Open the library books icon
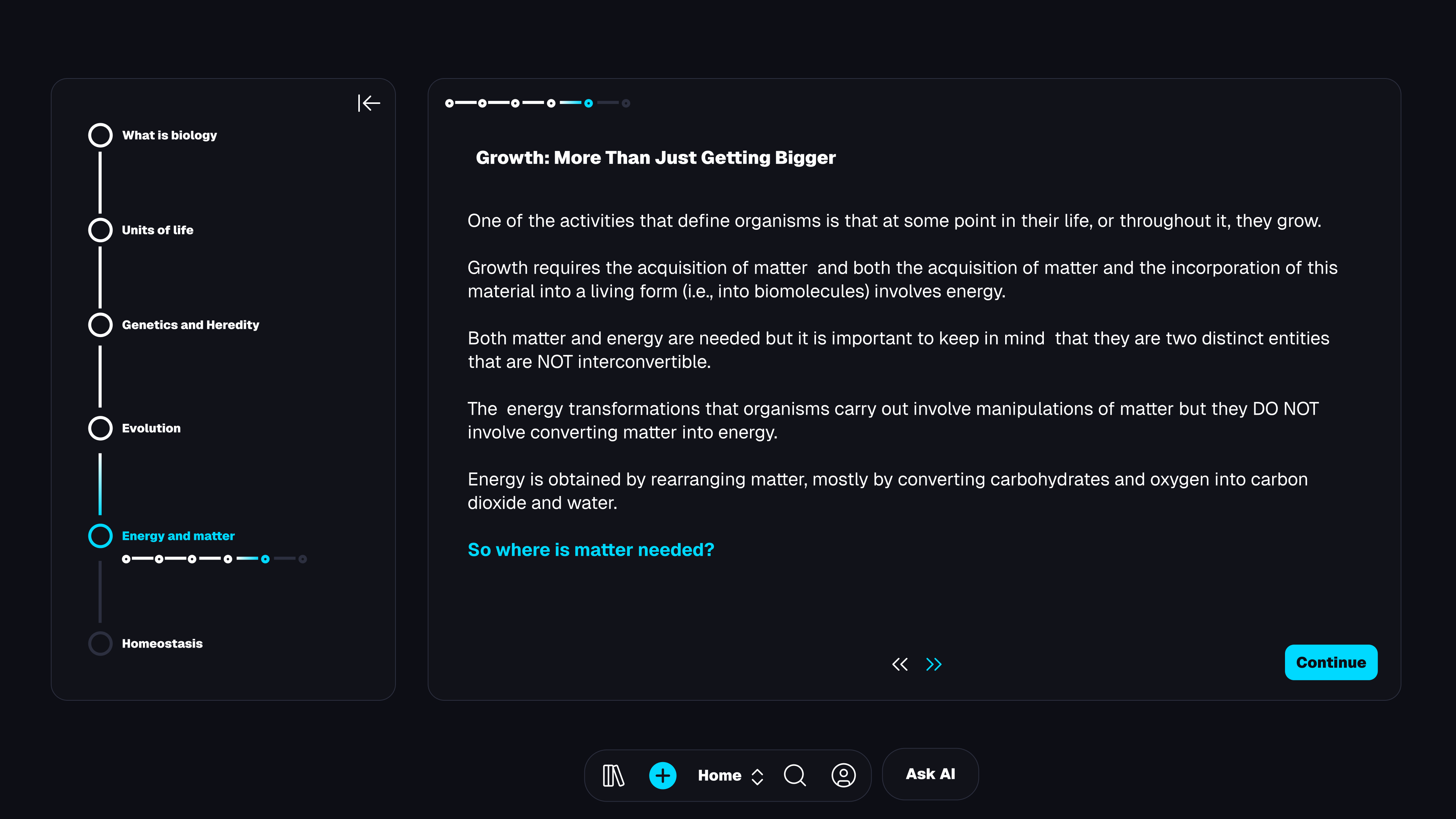This screenshot has height=819, width=1456. point(613,775)
